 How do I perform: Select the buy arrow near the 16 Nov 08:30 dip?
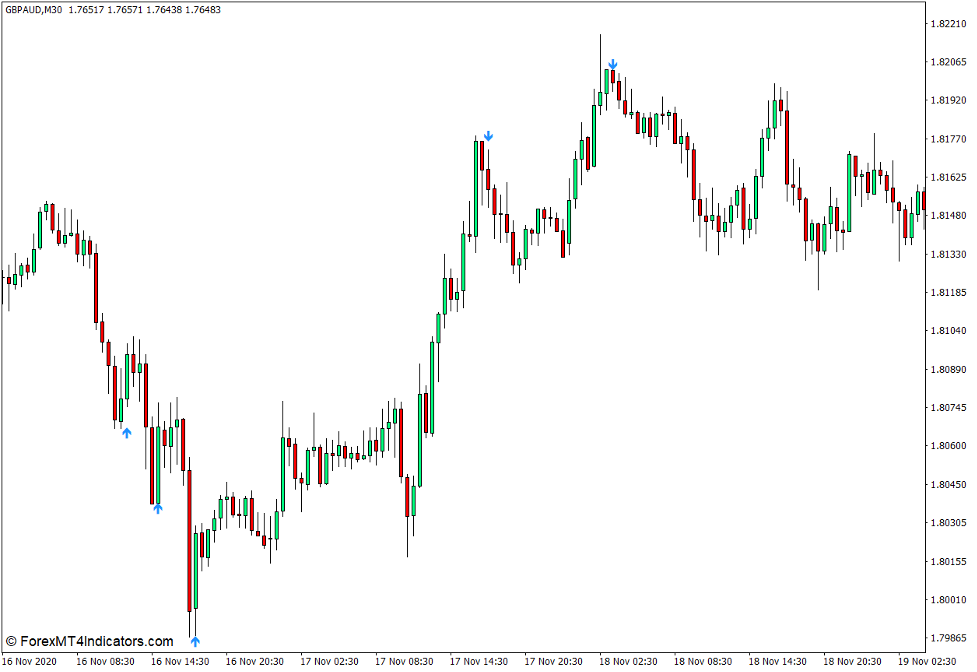127,432
